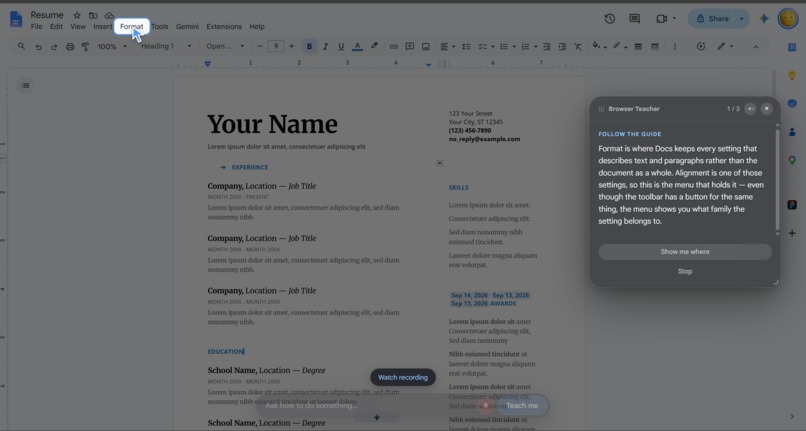Print the document
The image size is (806, 431).
[x=70, y=47]
